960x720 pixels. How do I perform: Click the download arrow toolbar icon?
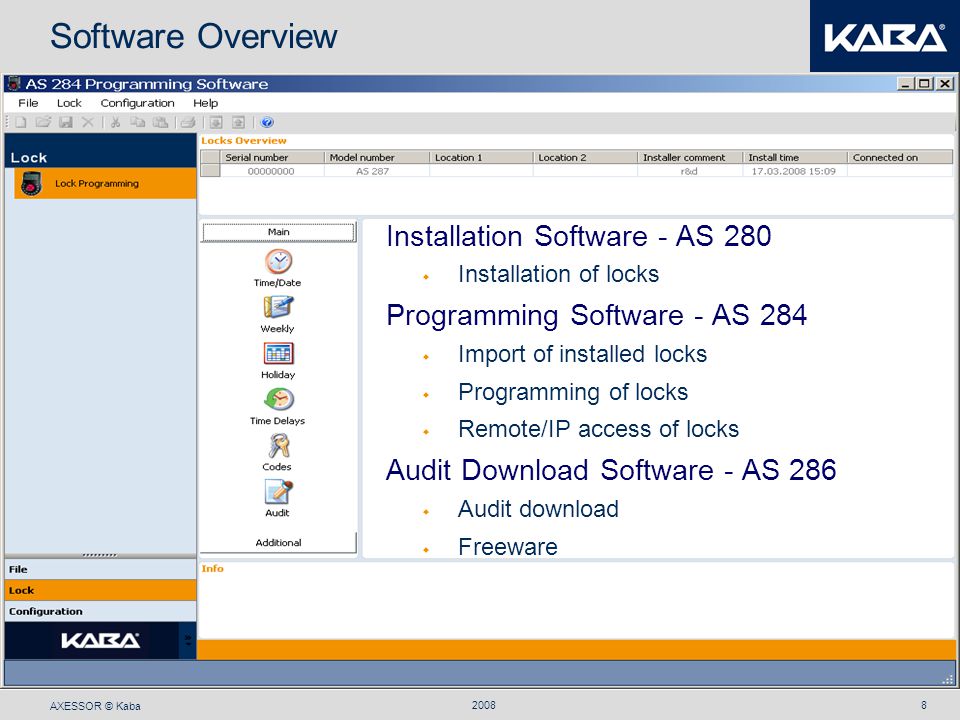216,122
